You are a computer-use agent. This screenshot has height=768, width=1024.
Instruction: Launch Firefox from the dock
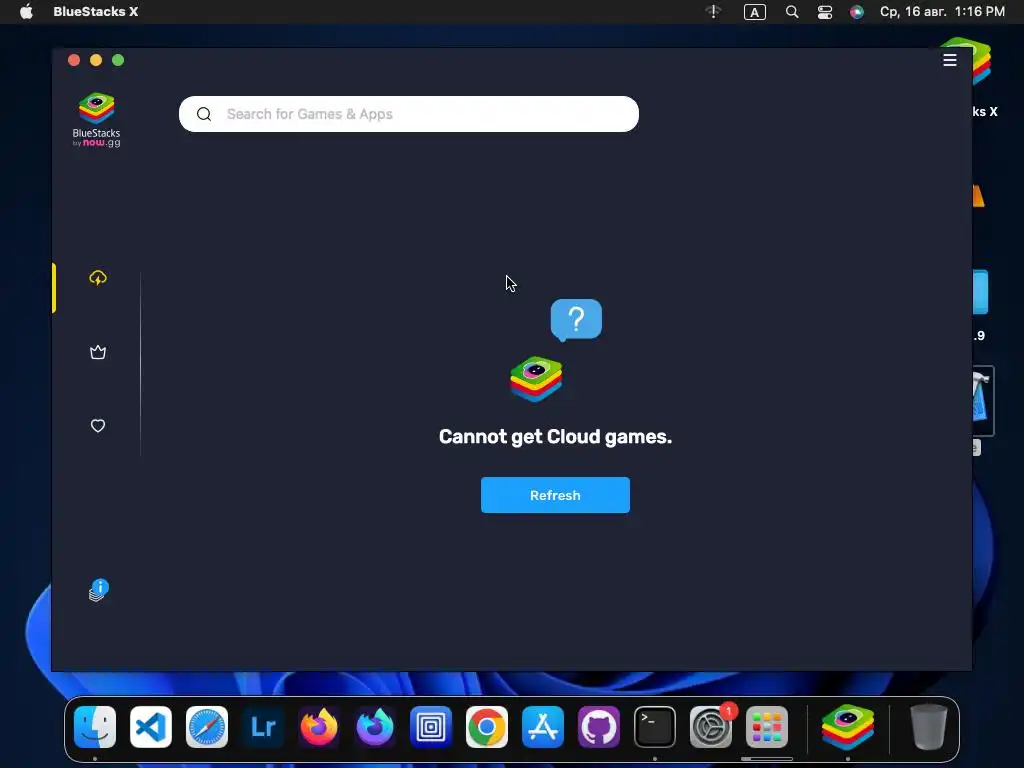point(319,727)
